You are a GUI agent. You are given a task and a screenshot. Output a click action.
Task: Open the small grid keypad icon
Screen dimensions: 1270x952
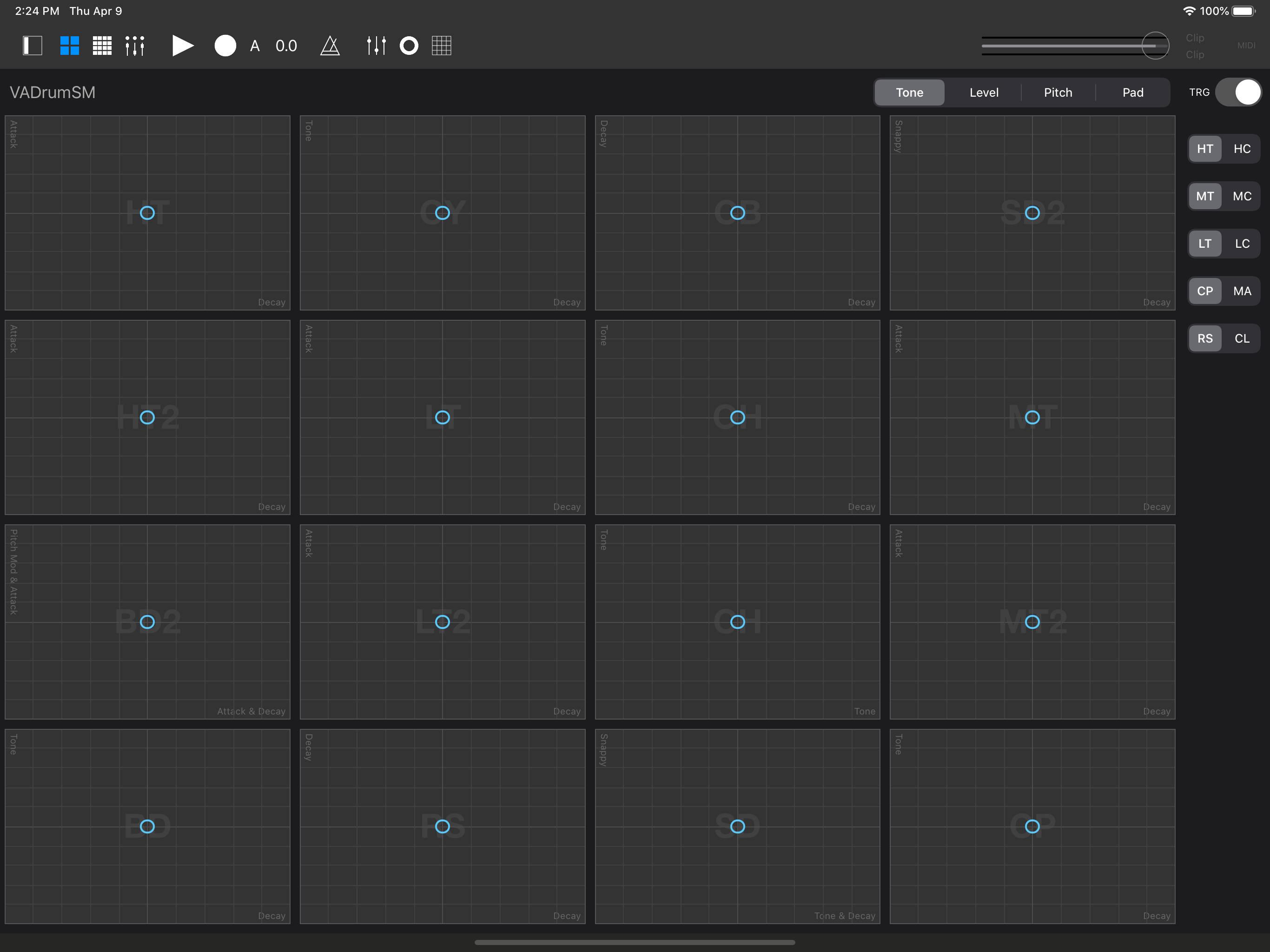tap(442, 46)
